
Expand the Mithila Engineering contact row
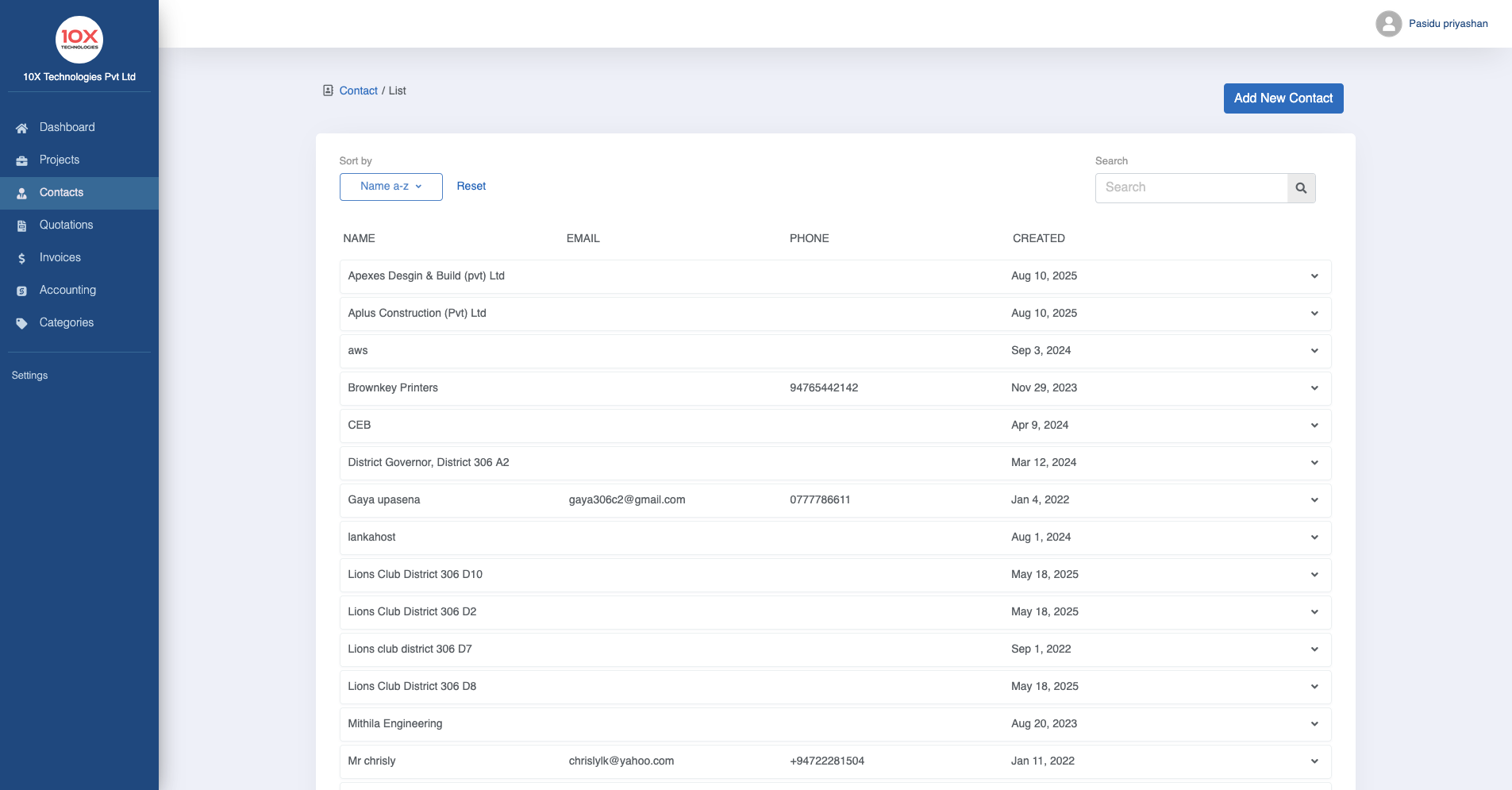click(1314, 723)
